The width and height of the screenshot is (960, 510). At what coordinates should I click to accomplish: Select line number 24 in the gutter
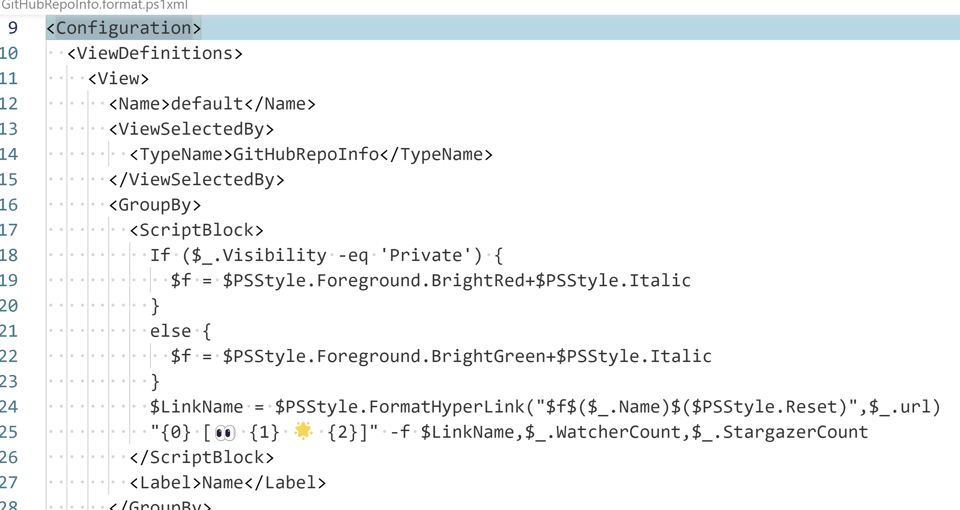(x=9, y=407)
